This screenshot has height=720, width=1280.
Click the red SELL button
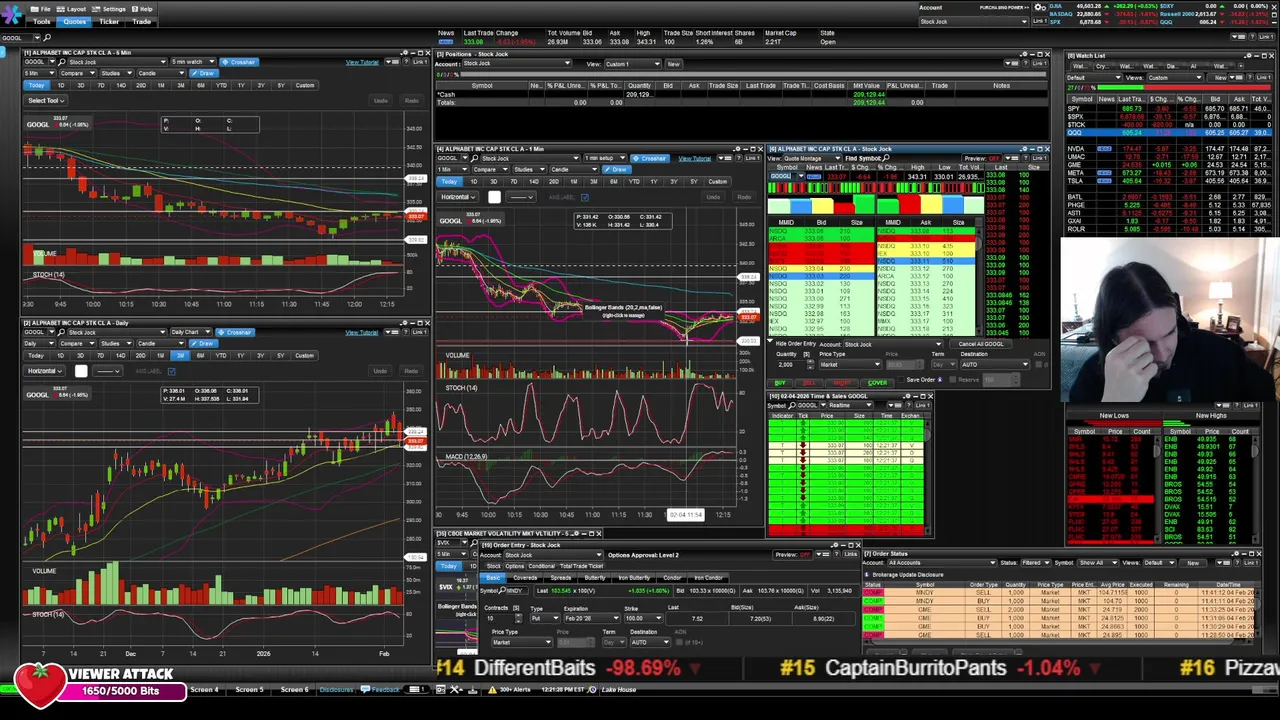click(x=809, y=383)
